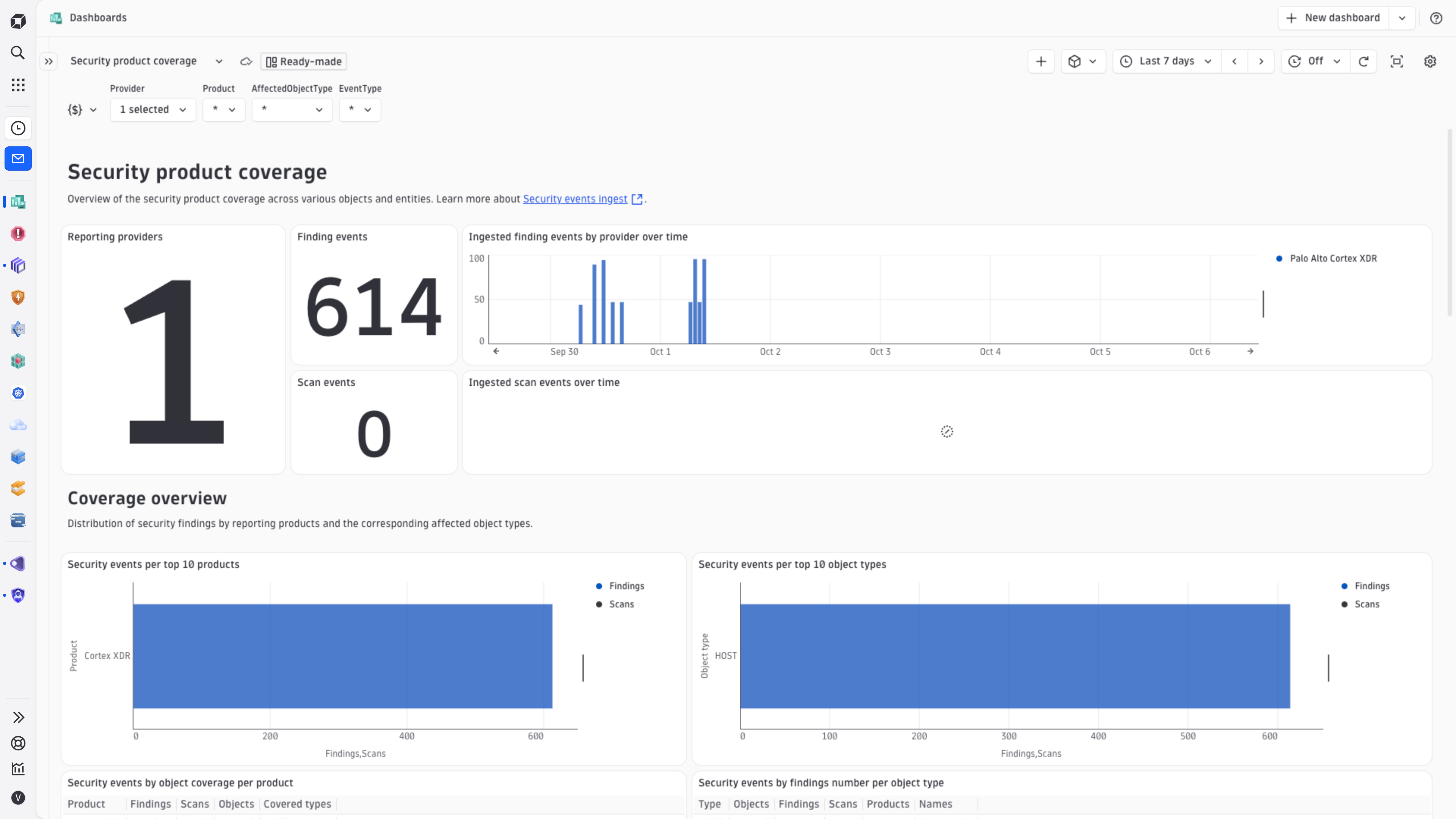This screenshot has width=1456, height=819.
Task: Toggle Findings series in object types legend
Action: pos(1365,586)
